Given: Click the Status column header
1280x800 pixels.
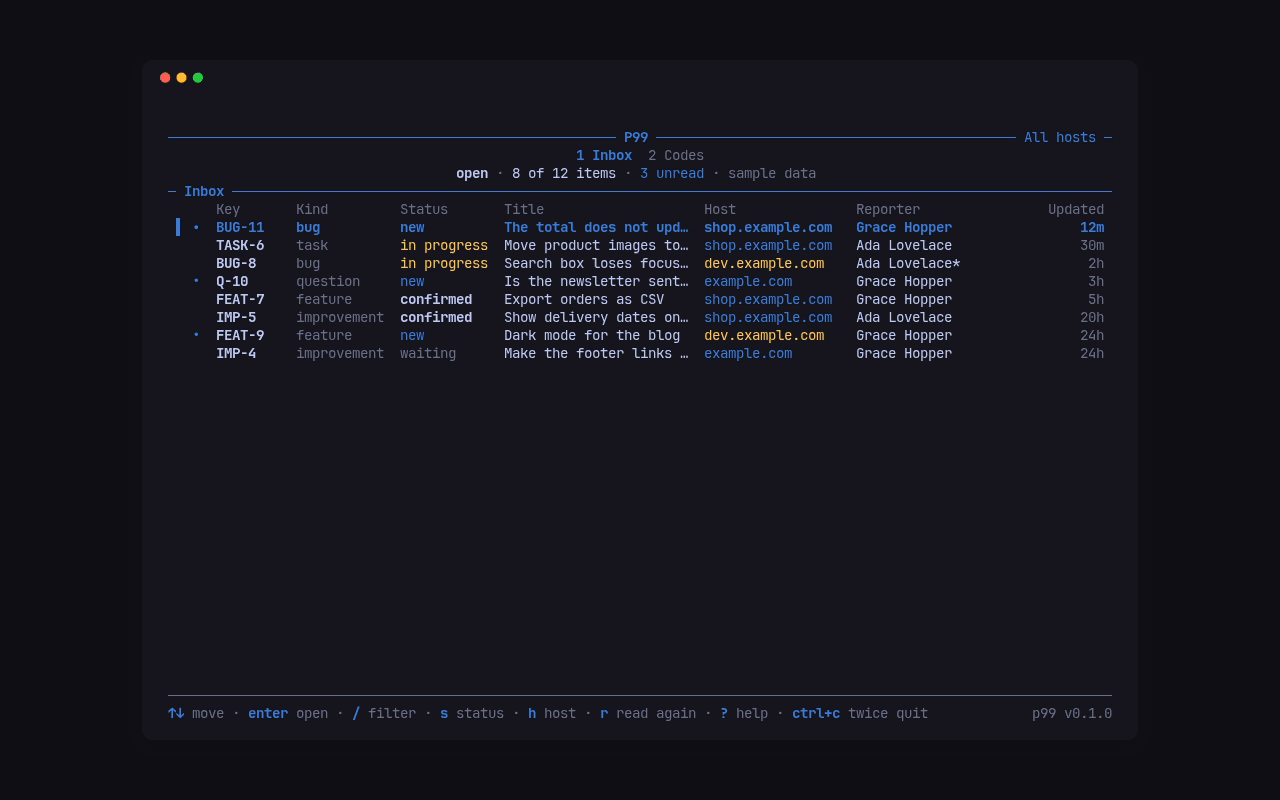Looking at the screenshot, I should [x=424, y=209].
